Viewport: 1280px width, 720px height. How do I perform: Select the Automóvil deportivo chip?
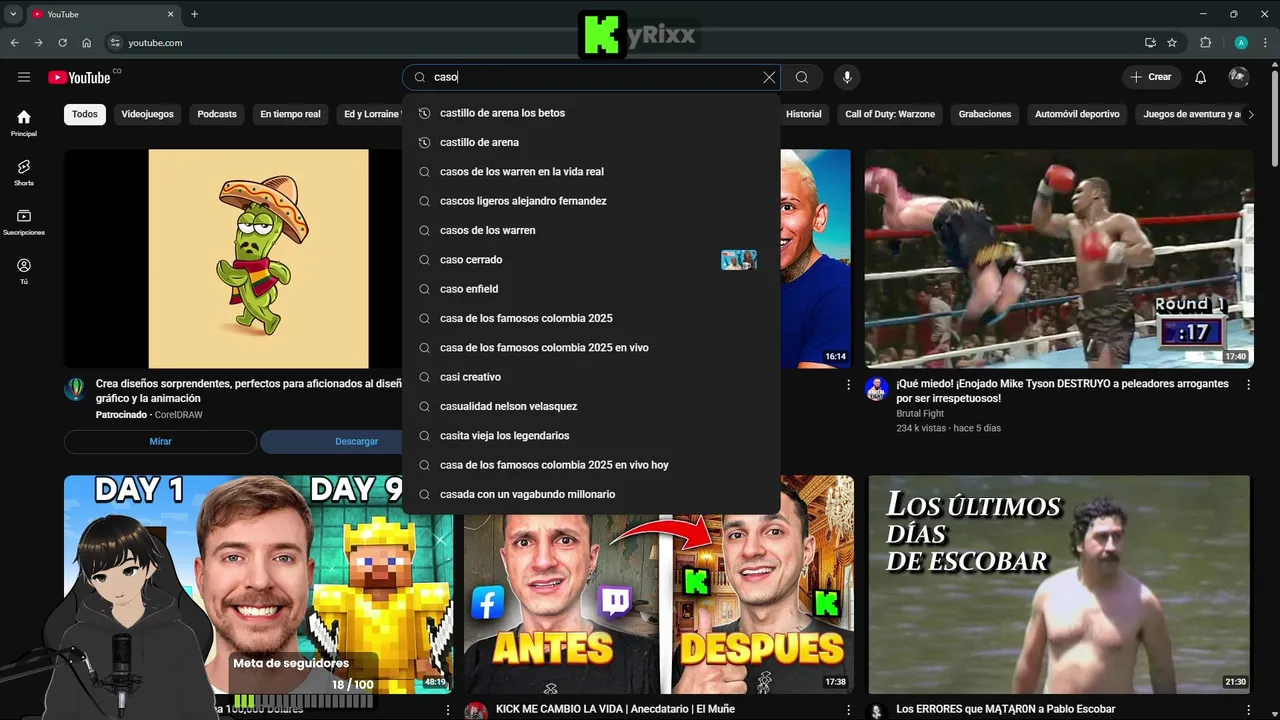click(x=1077, y=114)
